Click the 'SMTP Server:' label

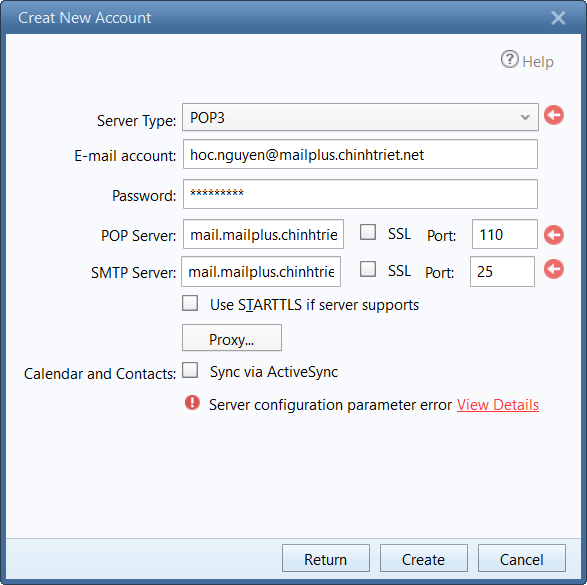coord(133,272)
